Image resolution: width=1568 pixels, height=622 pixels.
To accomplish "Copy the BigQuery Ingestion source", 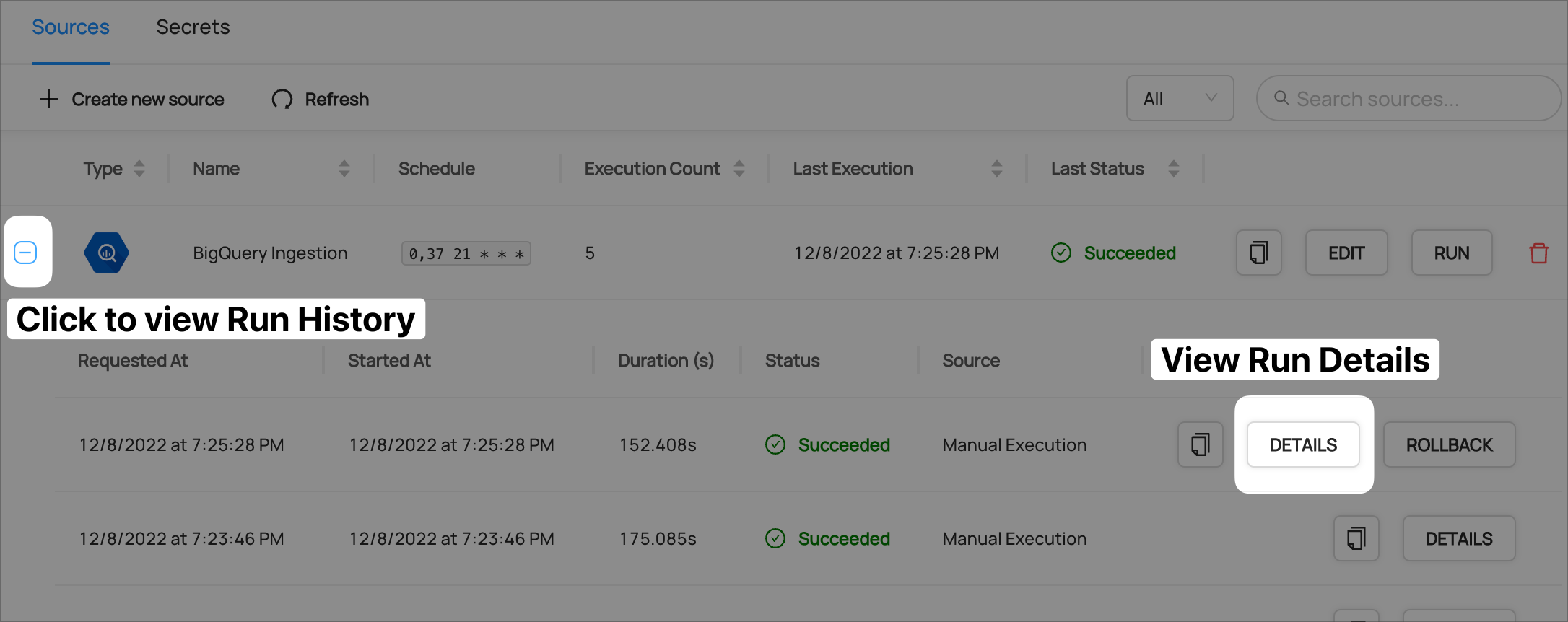I will coord(1258,253).
